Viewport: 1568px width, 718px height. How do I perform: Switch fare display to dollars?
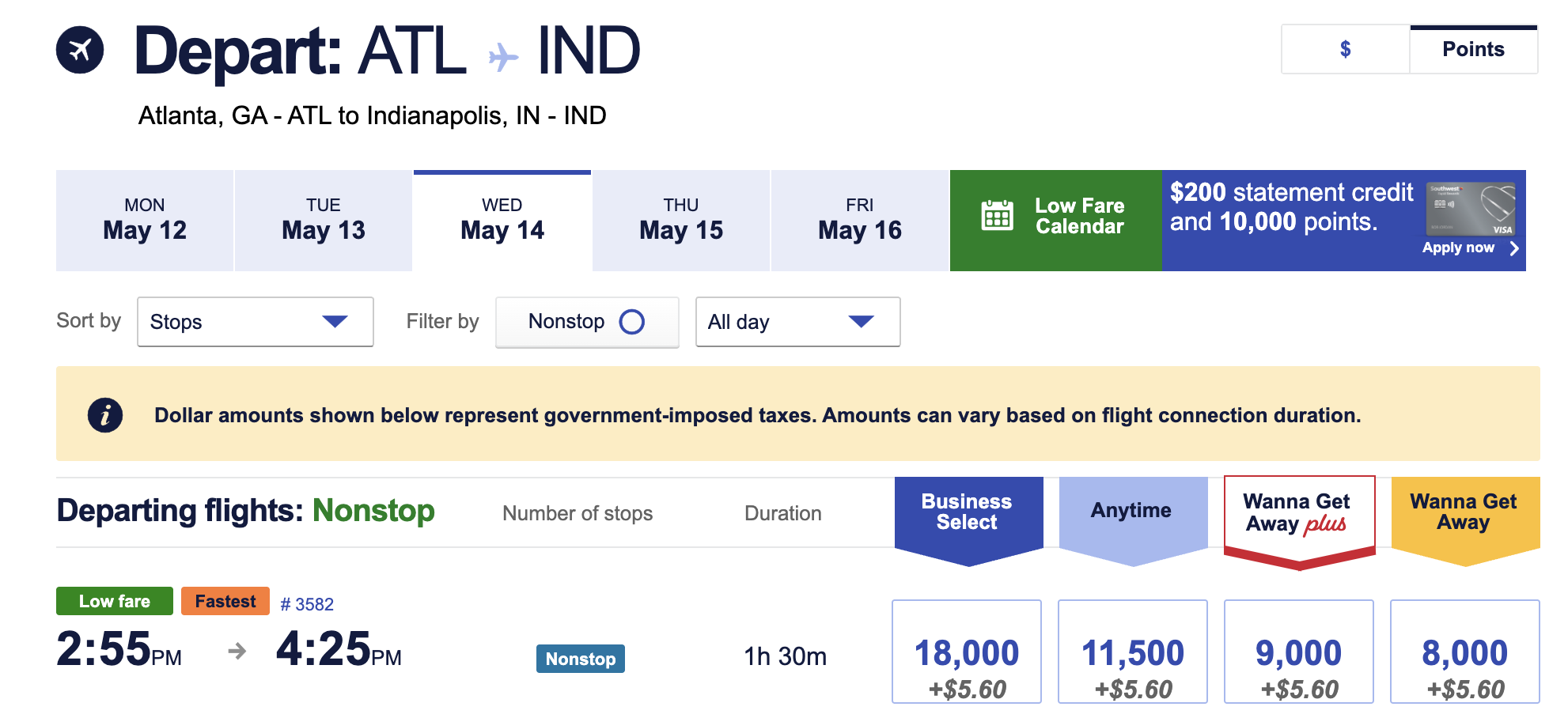(1345, 50)
